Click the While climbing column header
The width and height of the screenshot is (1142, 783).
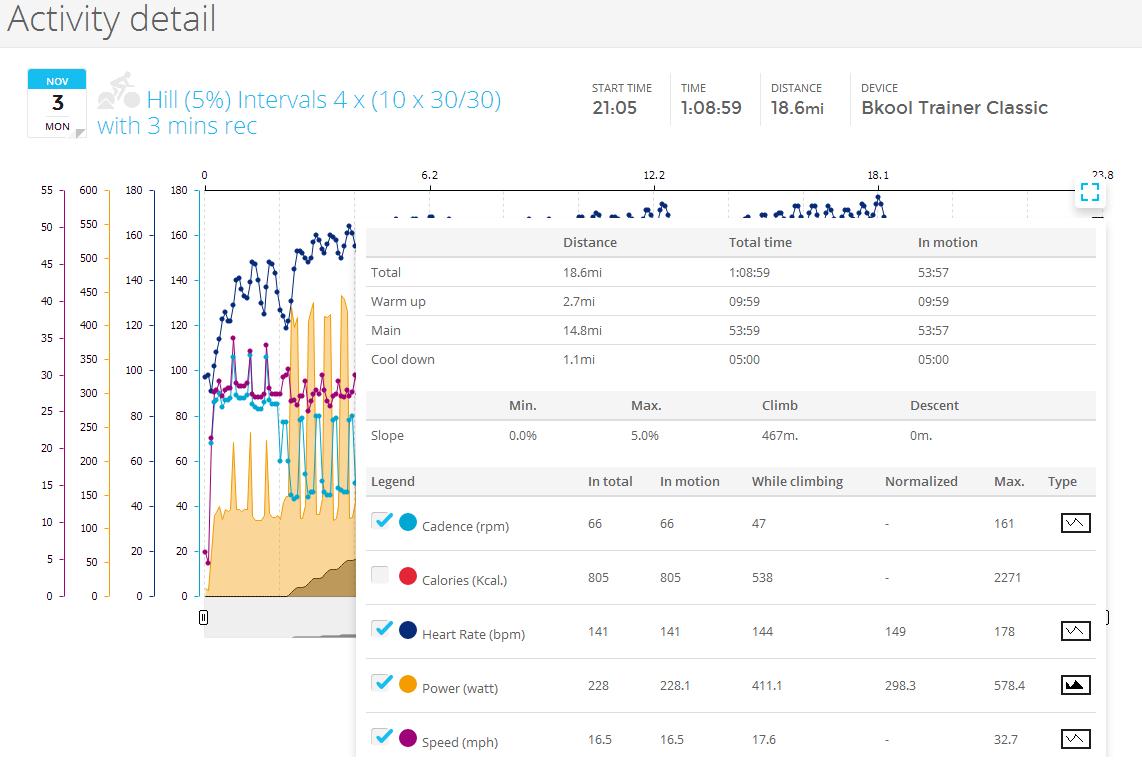coord(798,481)
